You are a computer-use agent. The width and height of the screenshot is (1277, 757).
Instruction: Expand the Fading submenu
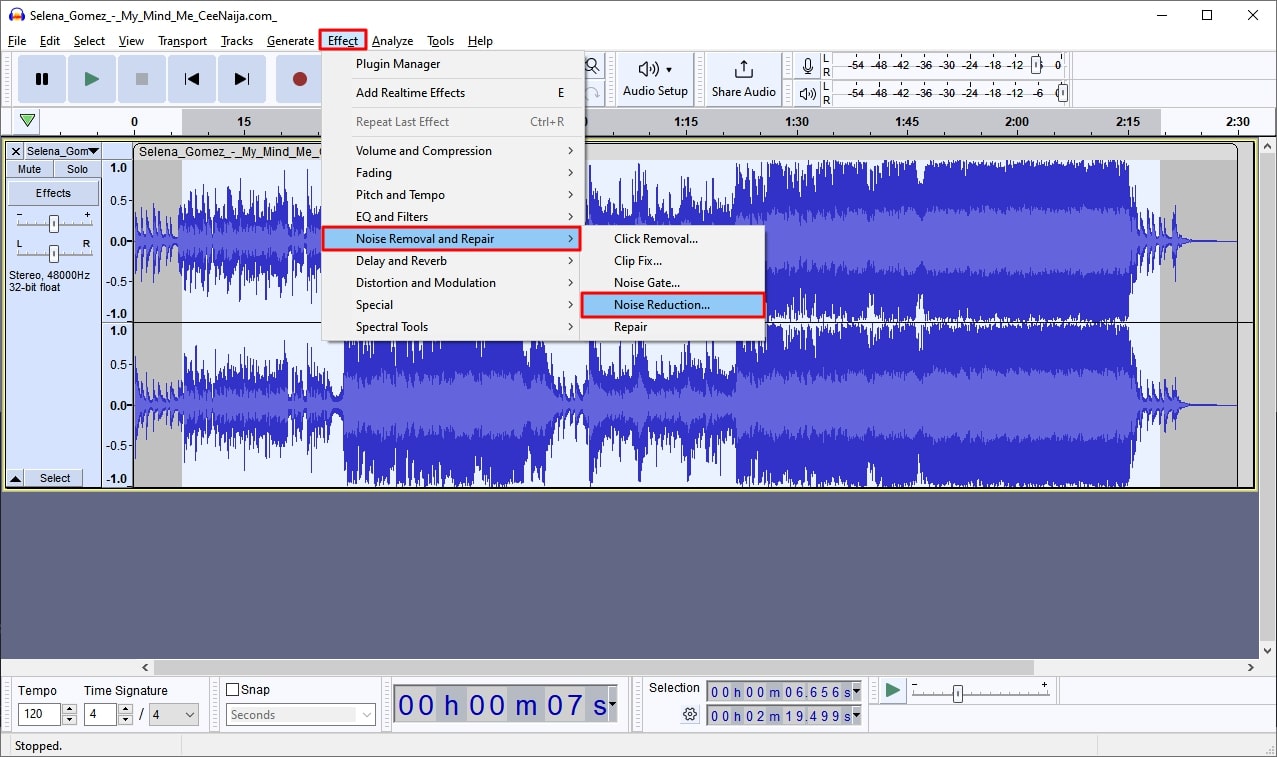coord(453,173)
